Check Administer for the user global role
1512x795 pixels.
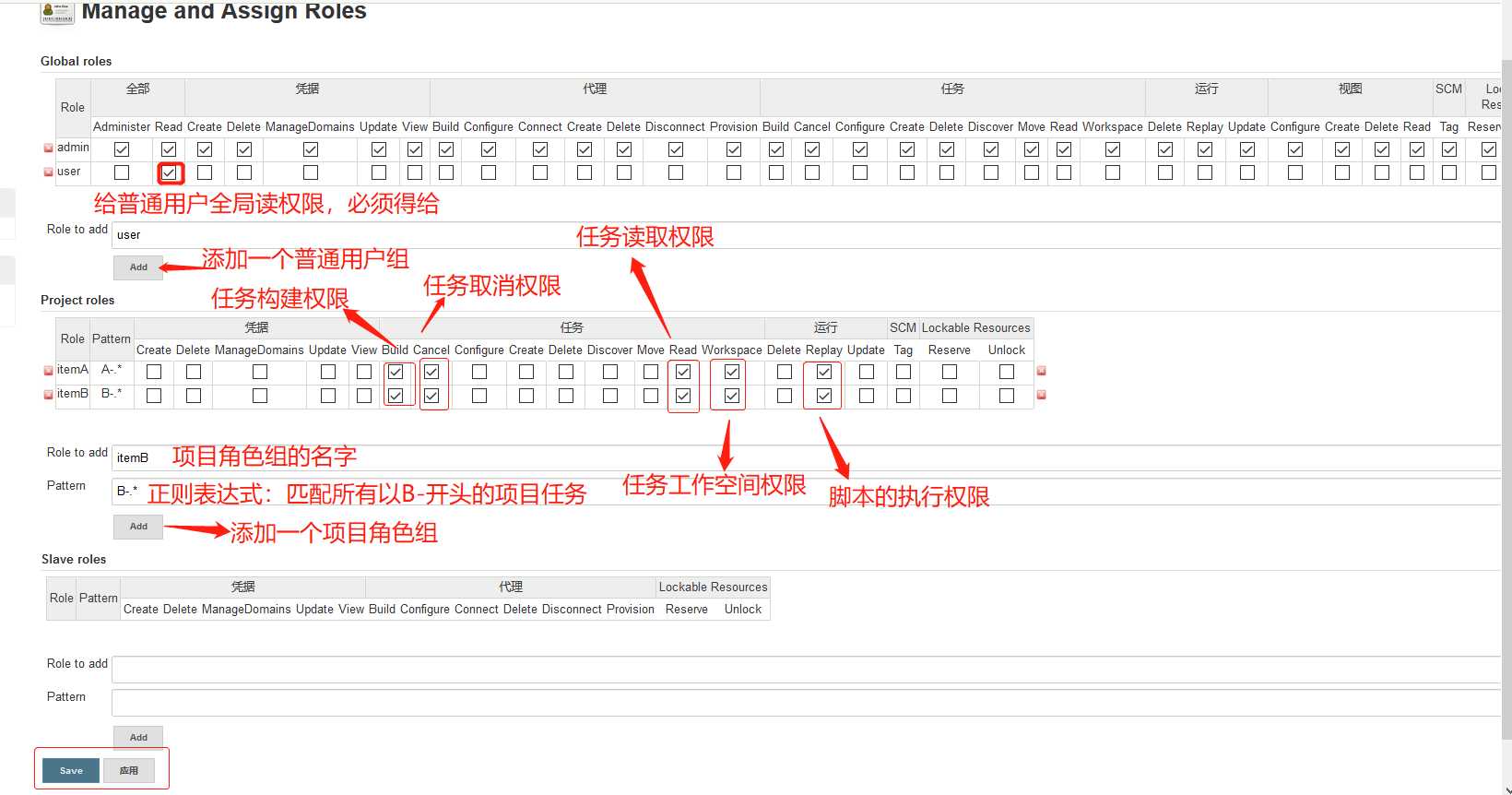(122, 172)
